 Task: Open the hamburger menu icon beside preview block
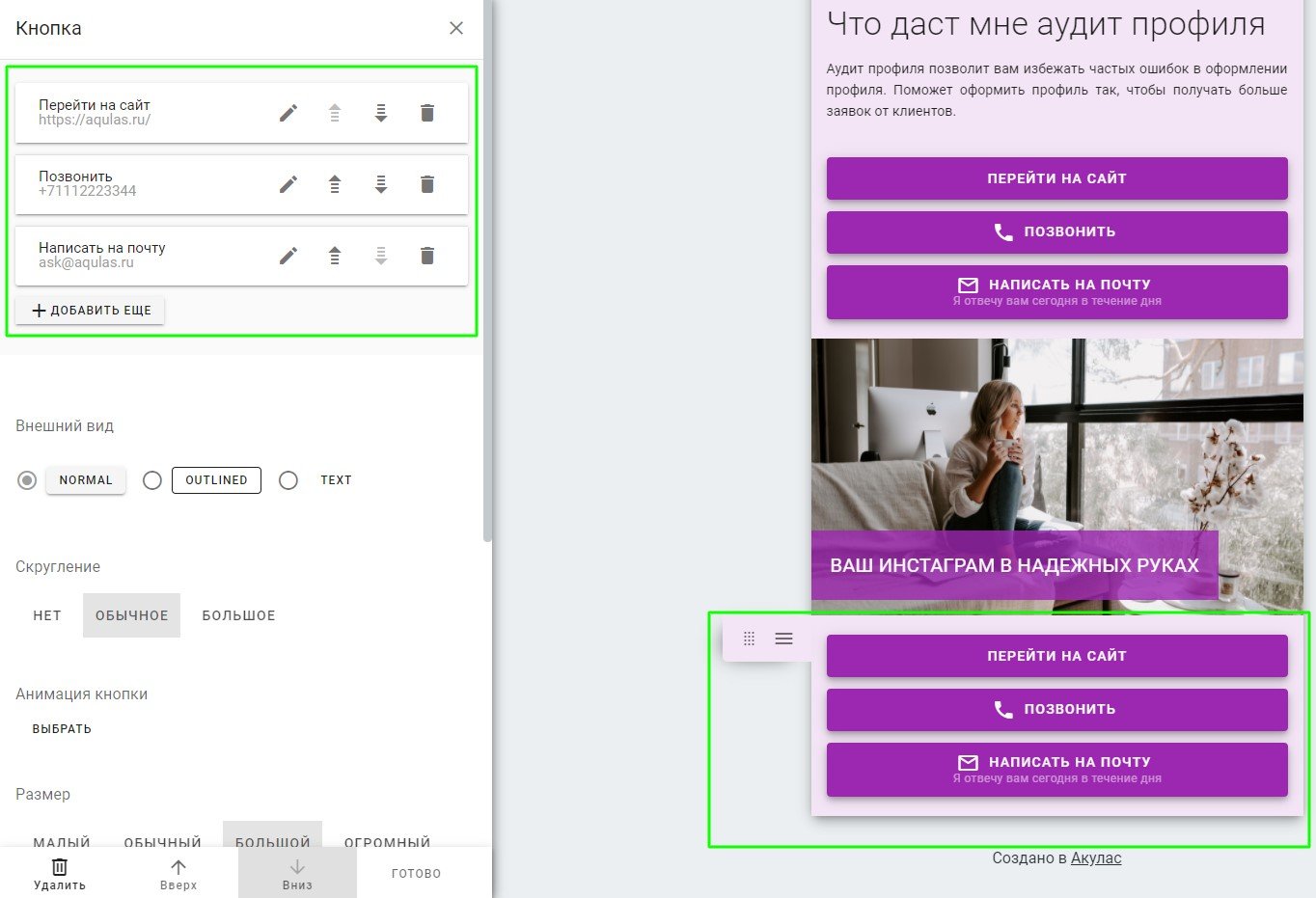click(784, 639)
